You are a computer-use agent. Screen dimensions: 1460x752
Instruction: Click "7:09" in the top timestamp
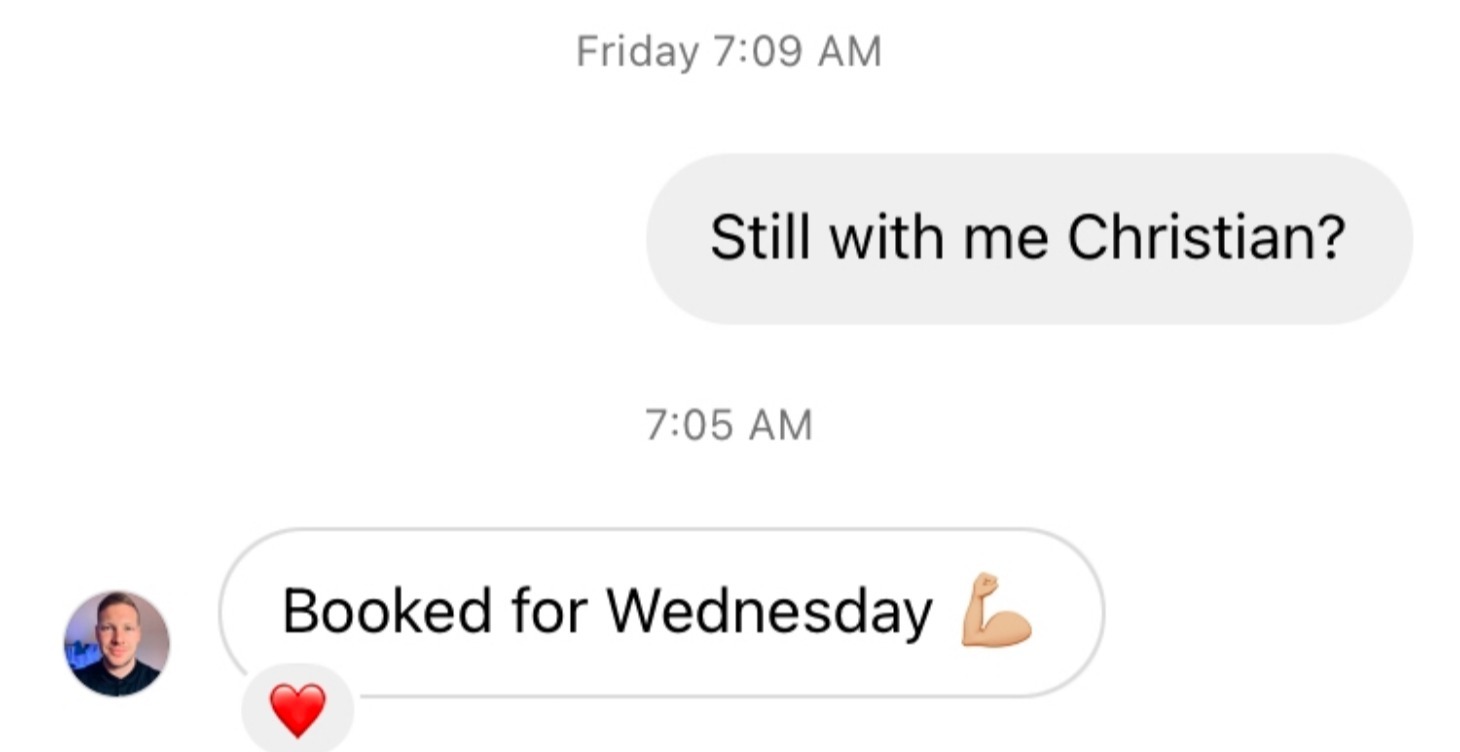(759, 51)
